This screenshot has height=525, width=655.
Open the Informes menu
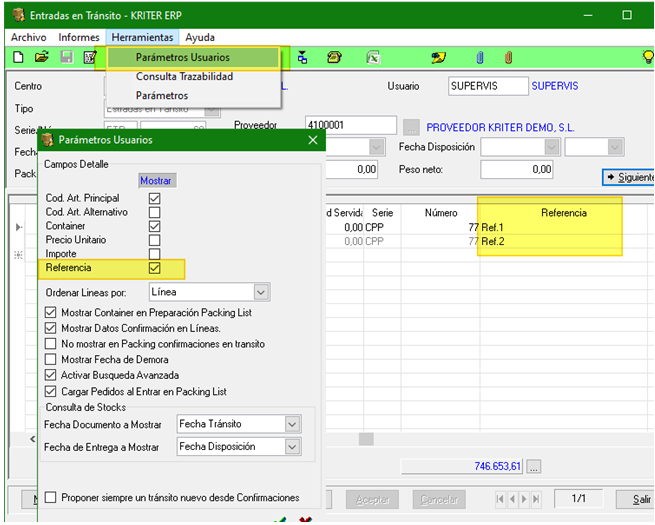coord(79,37)
